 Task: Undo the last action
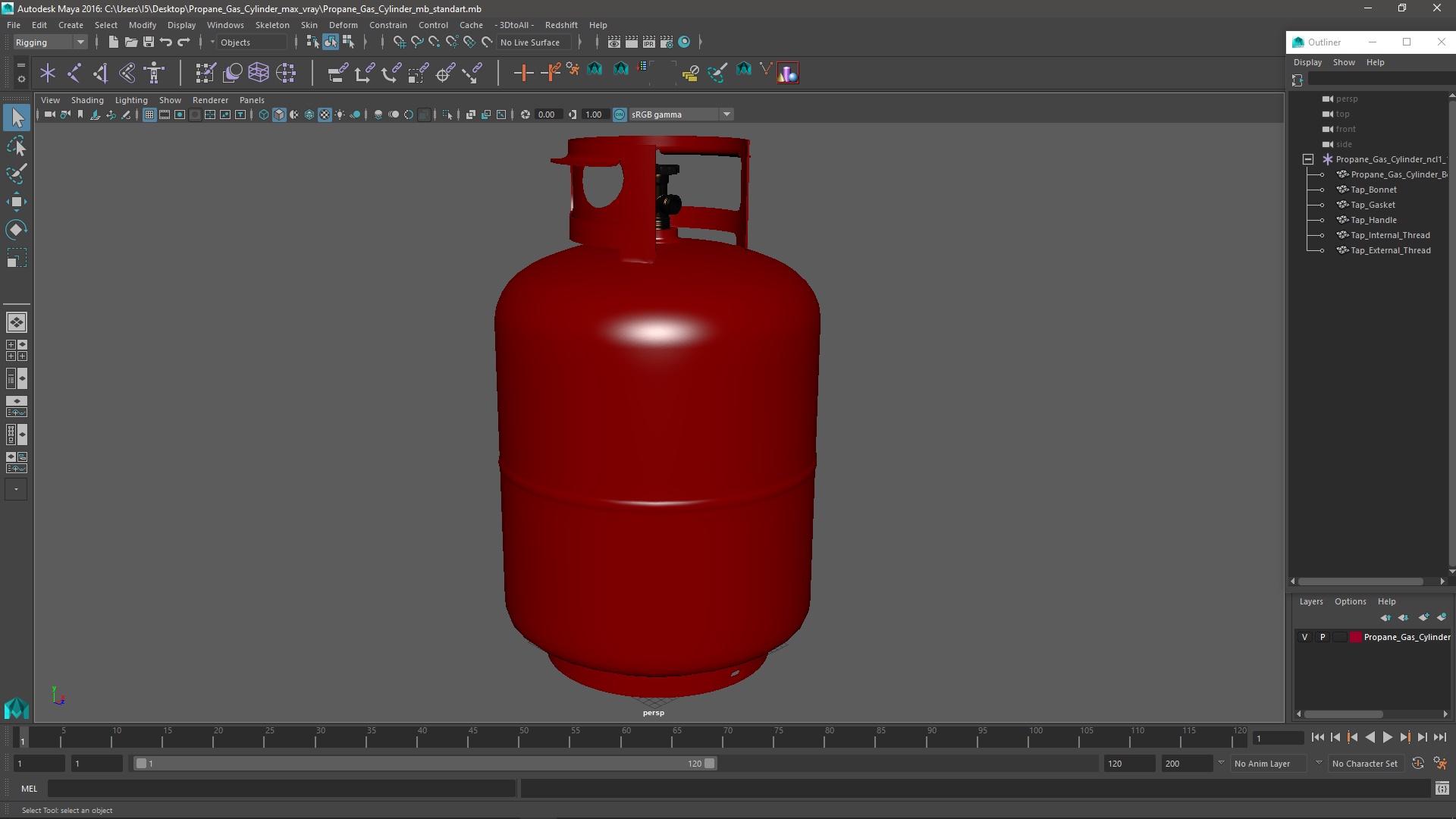(166, 42)
